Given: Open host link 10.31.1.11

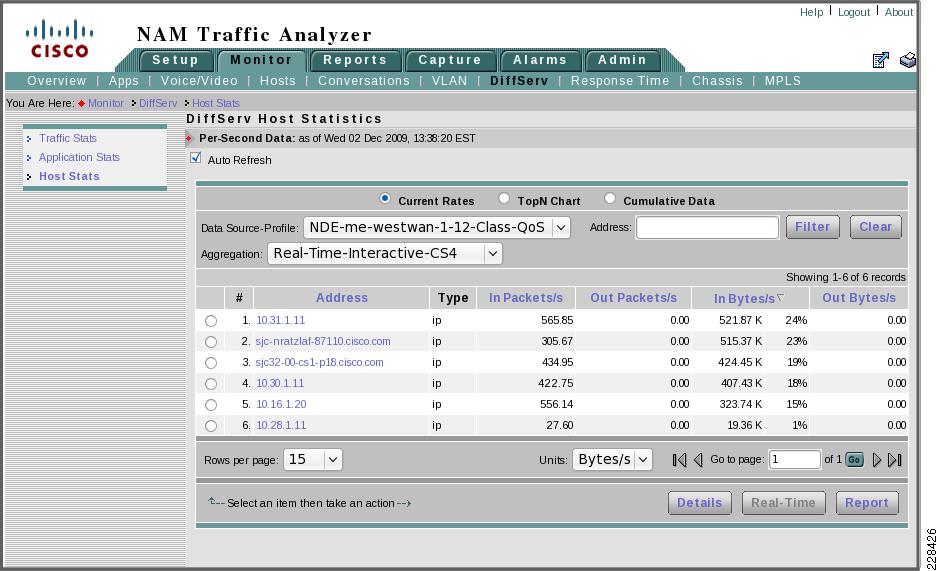Looking at the screenshot, I should tap(280, 320).
